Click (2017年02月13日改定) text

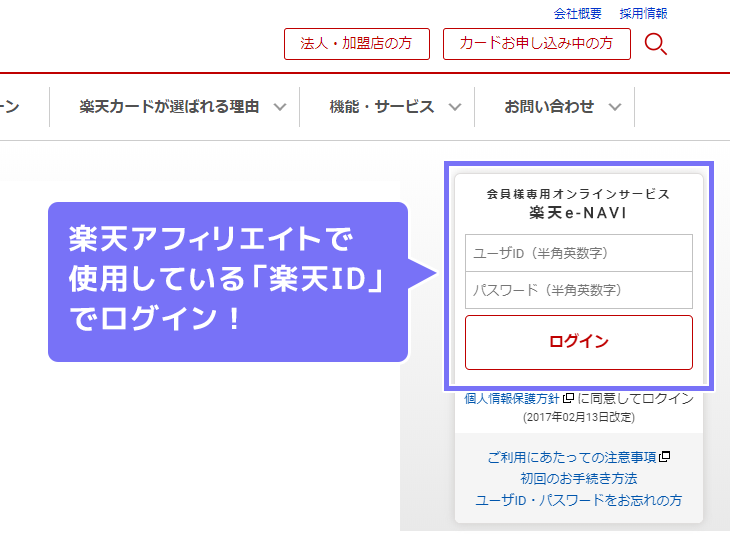pyautogui.click(x=579, y=417)
